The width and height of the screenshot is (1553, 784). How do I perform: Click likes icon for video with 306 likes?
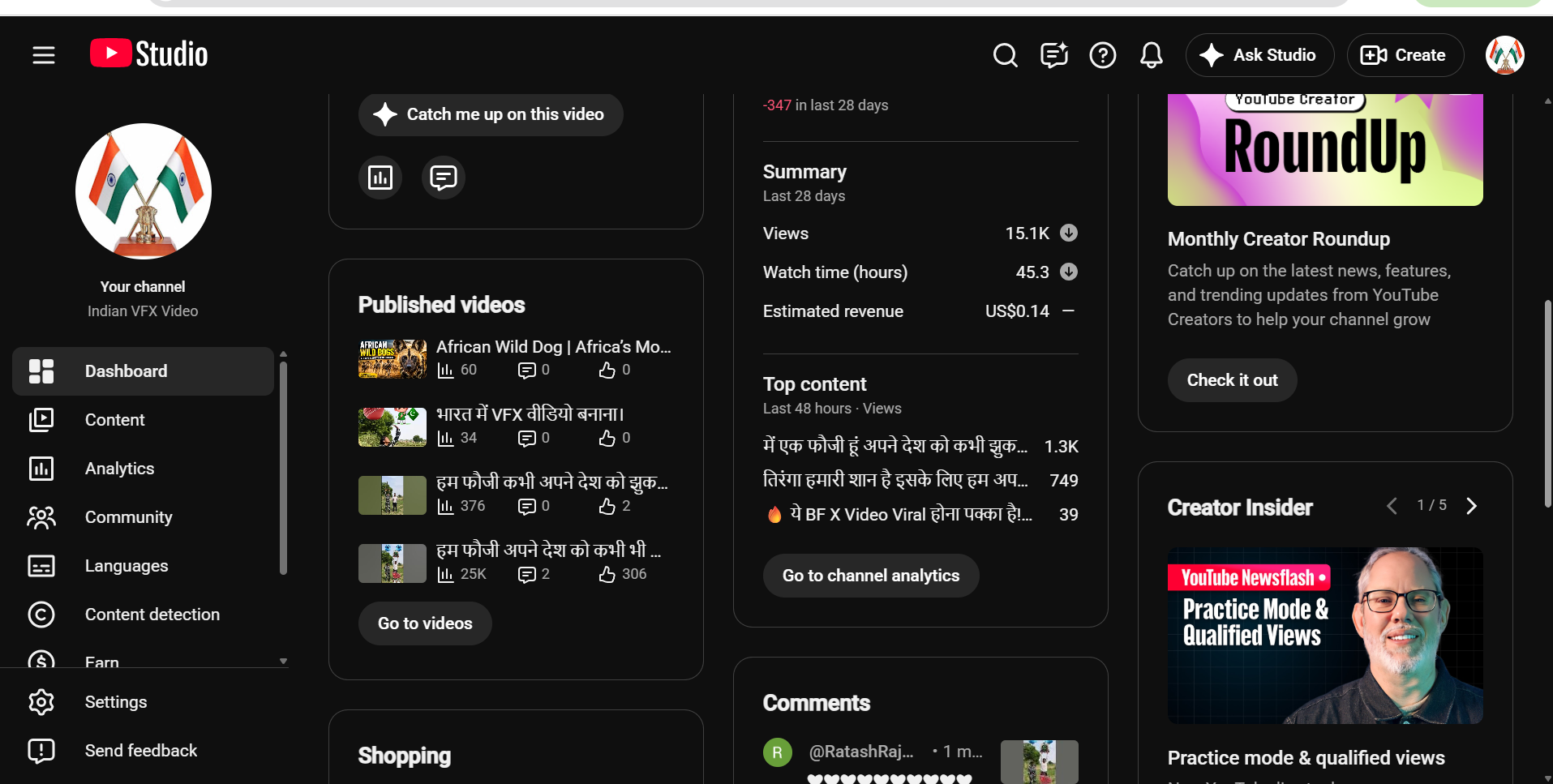(x=607, y=575)
